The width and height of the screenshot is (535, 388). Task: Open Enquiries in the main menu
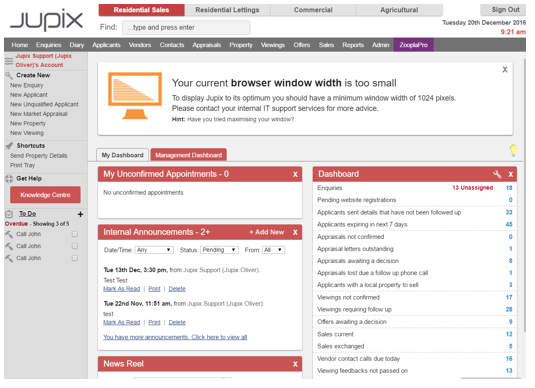click(x=48, y=45)
